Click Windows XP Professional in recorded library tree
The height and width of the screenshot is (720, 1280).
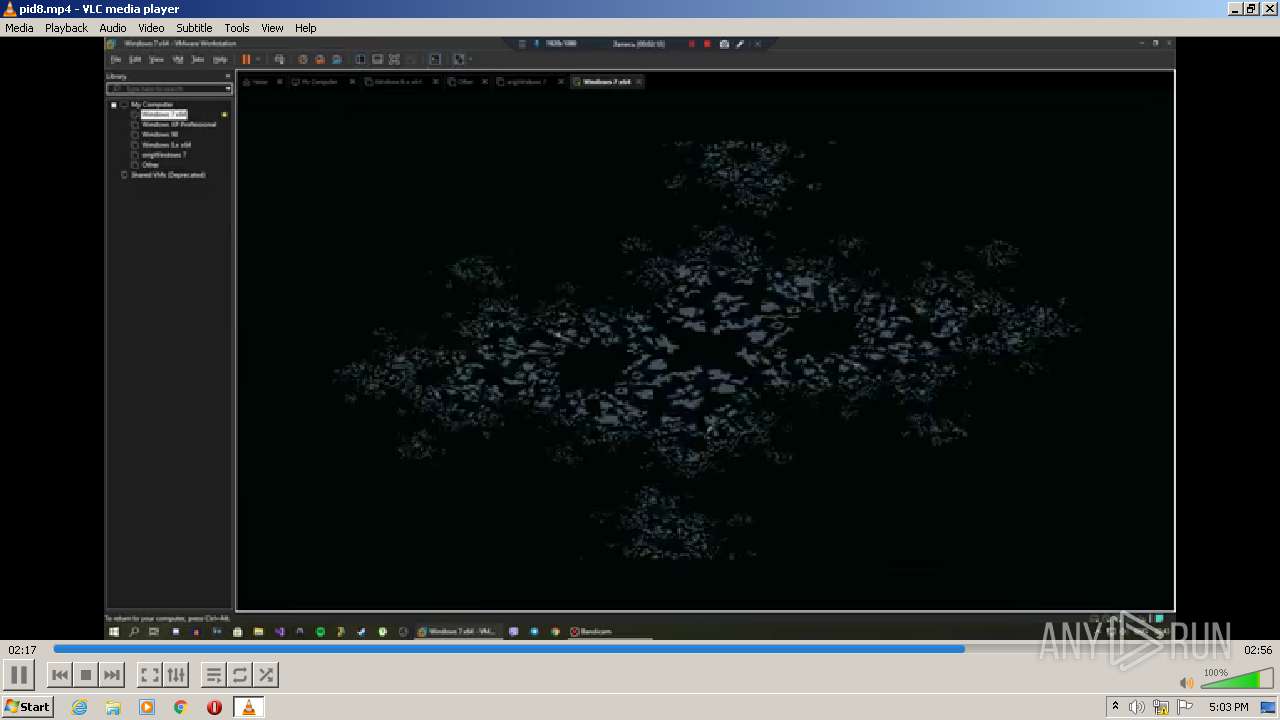tap(178, 124)
